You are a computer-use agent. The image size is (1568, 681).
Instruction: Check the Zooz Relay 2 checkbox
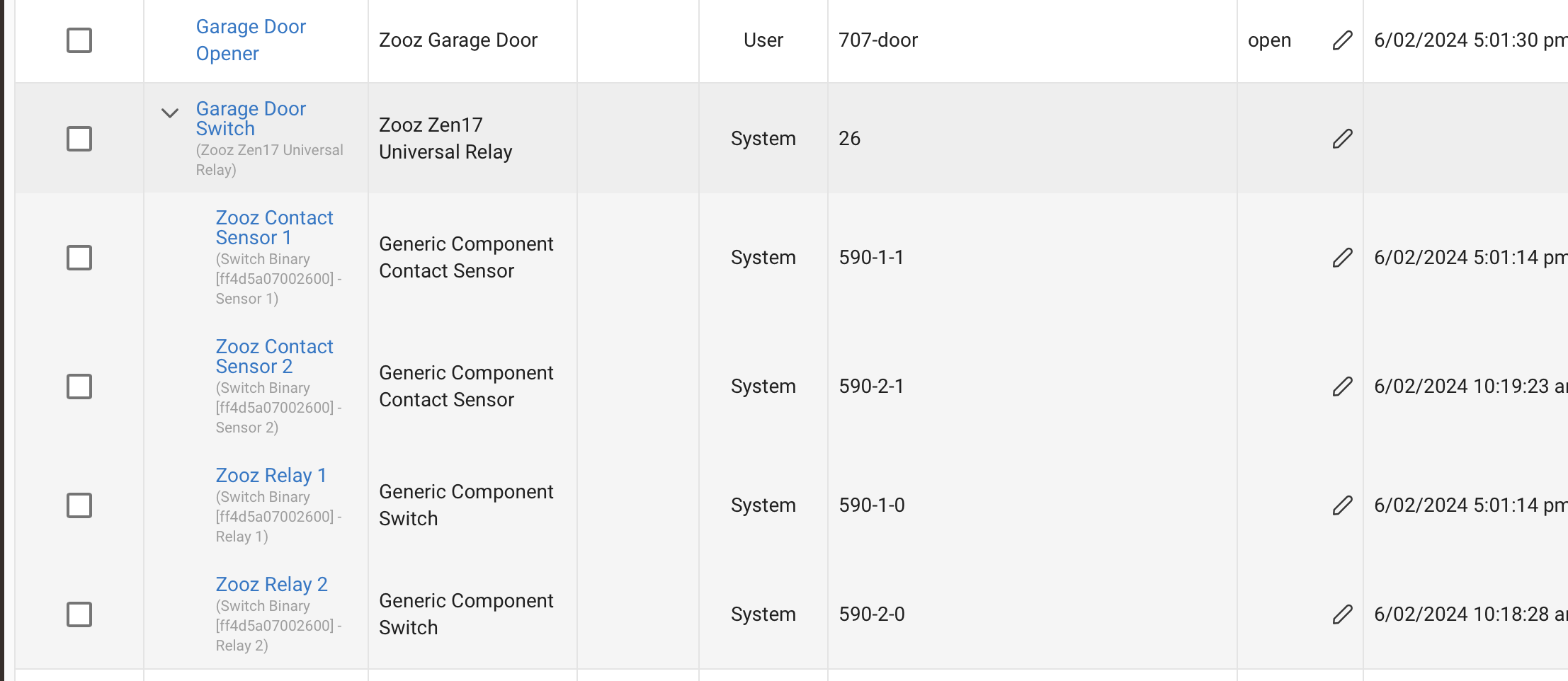[x=79, y=614]
